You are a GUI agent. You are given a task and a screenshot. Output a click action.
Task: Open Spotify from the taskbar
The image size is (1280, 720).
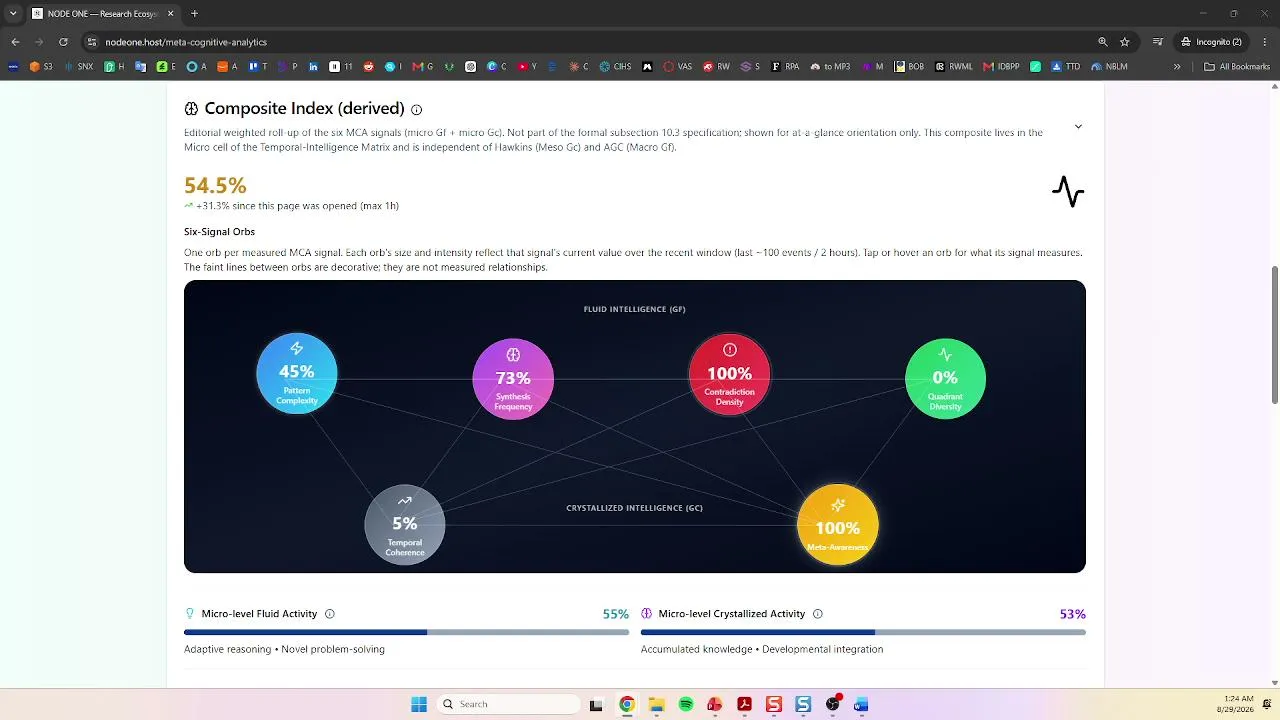pos(686,704)
